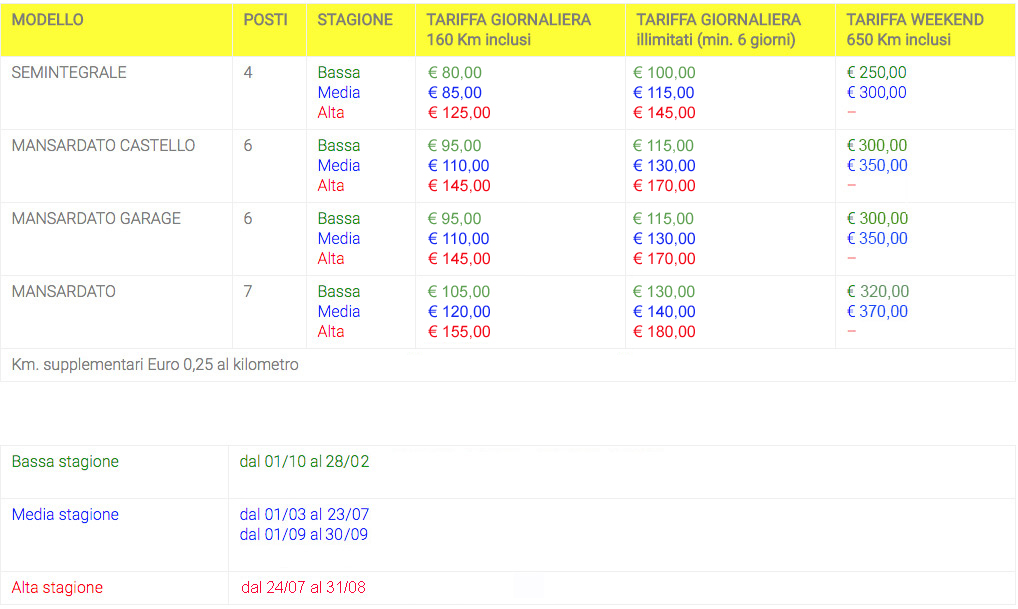This screenshot has width=1018, height=609.
Task: Select the MANSARDATO GARAGE model name
Action: click(96, 219)
